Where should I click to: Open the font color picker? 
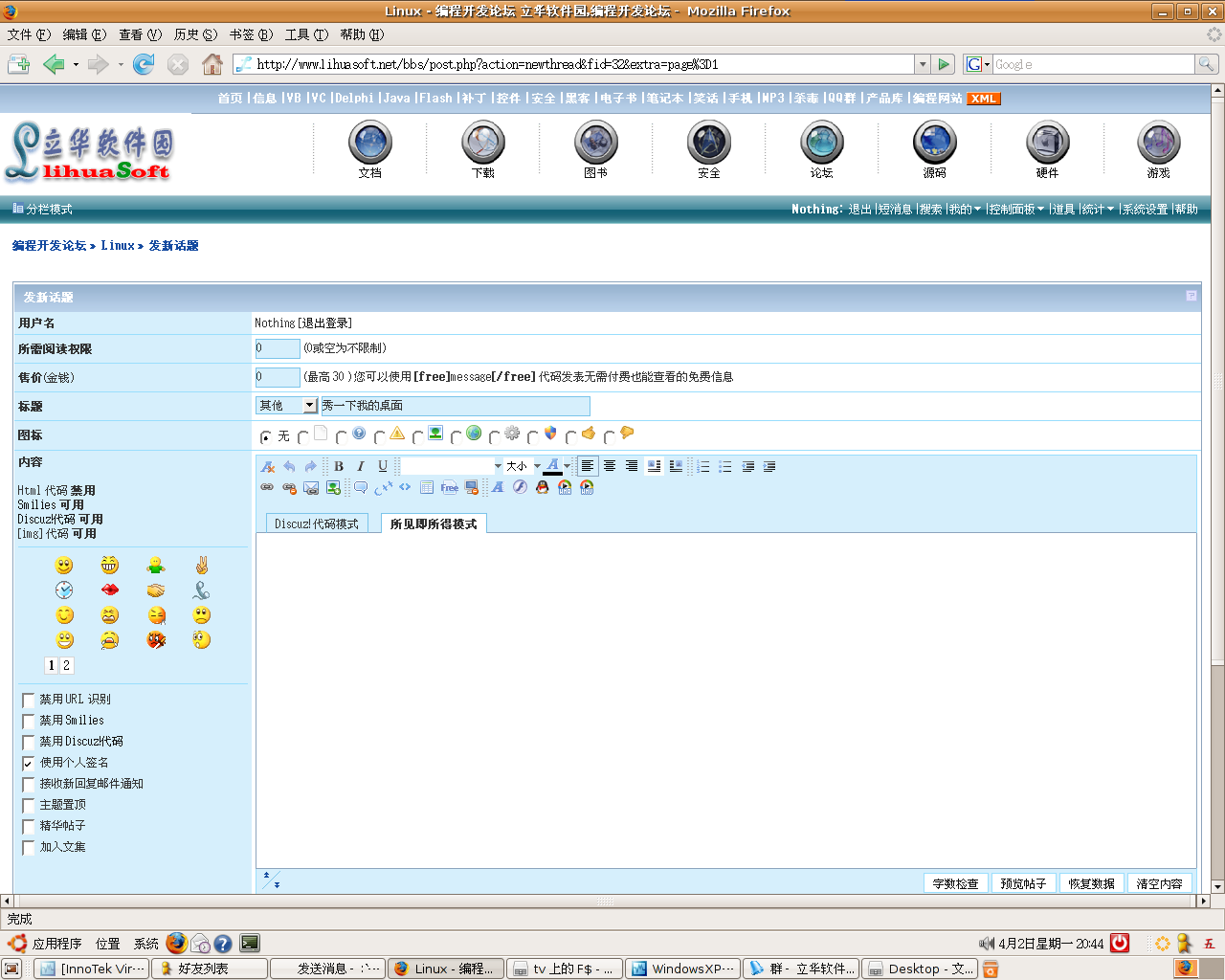coord(567,466)
